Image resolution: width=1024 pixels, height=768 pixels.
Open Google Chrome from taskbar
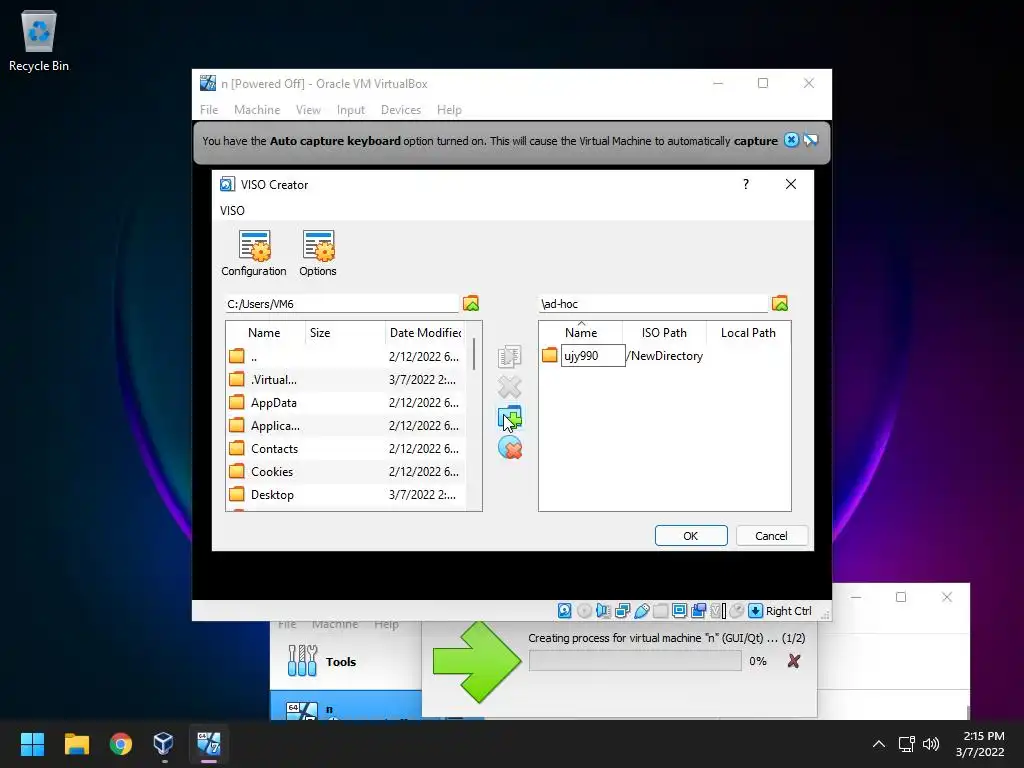coord(120,744)
